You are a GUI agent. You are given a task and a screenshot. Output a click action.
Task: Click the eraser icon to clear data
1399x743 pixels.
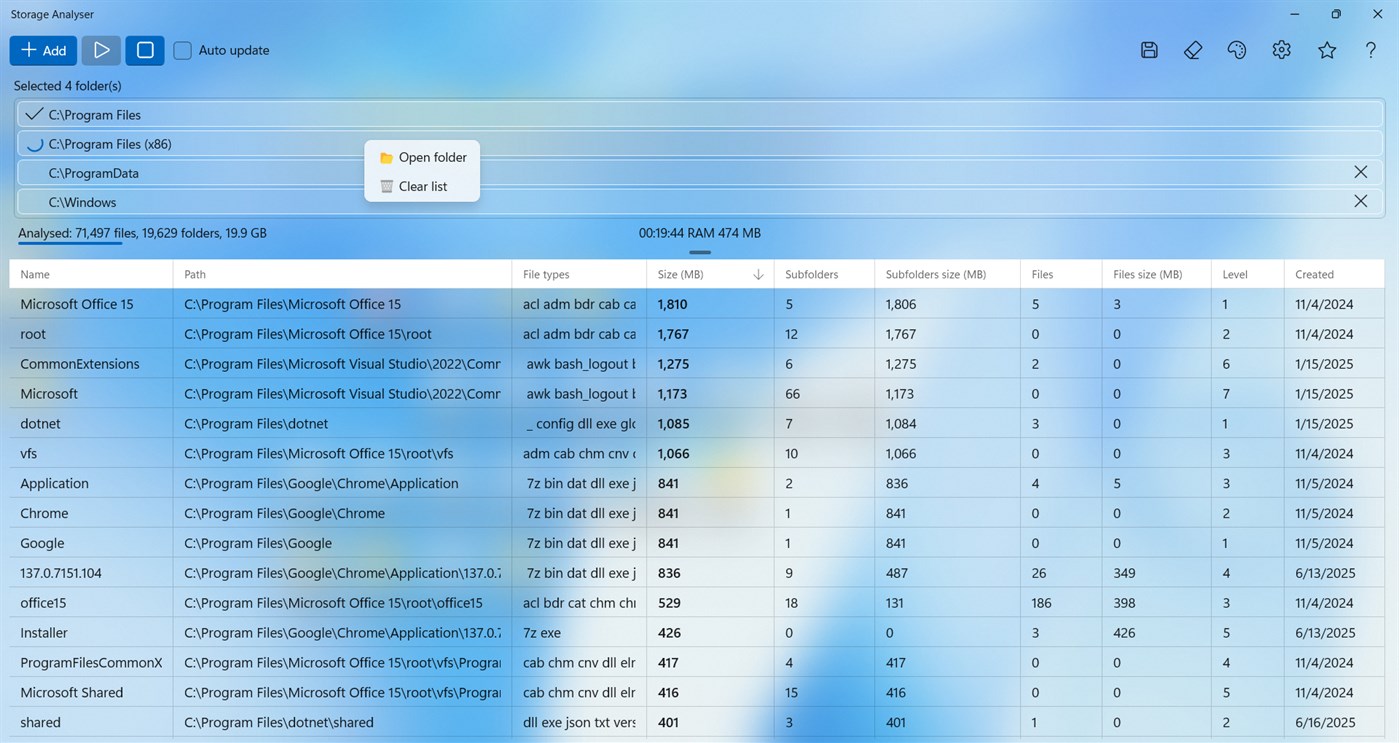coord(1192,49)
